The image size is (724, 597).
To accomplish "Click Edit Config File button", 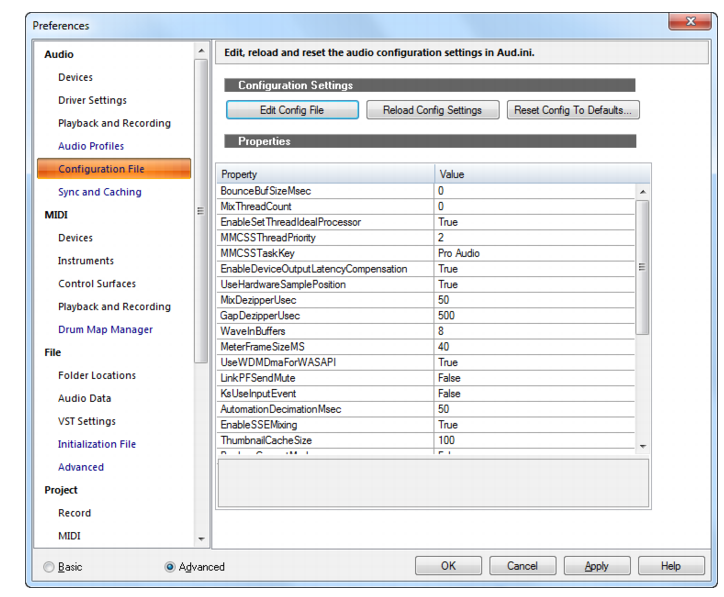I will 292,110.
